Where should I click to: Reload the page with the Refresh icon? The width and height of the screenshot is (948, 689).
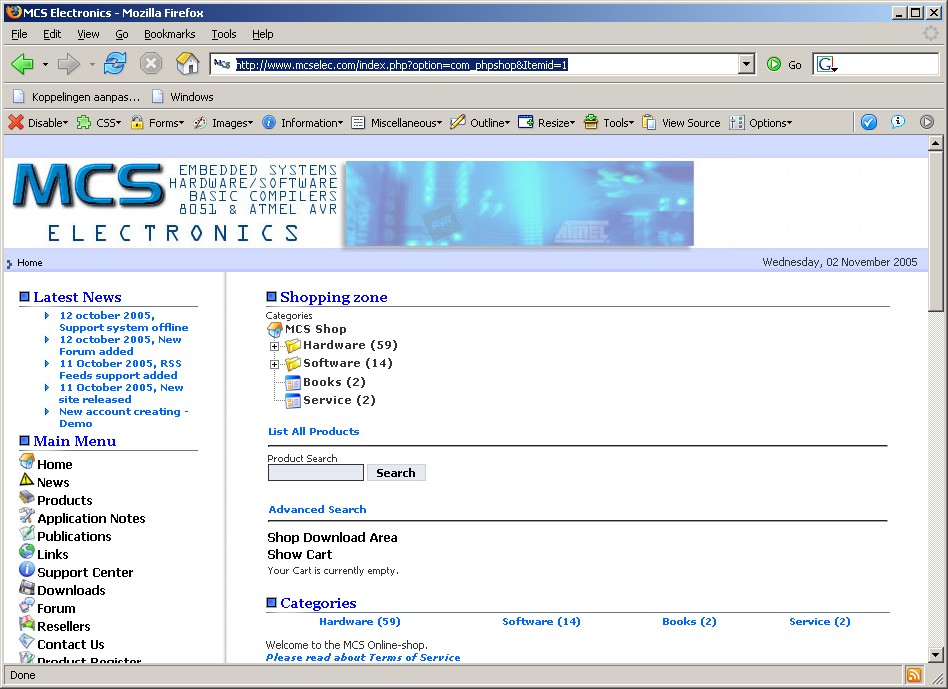[115, 63]
